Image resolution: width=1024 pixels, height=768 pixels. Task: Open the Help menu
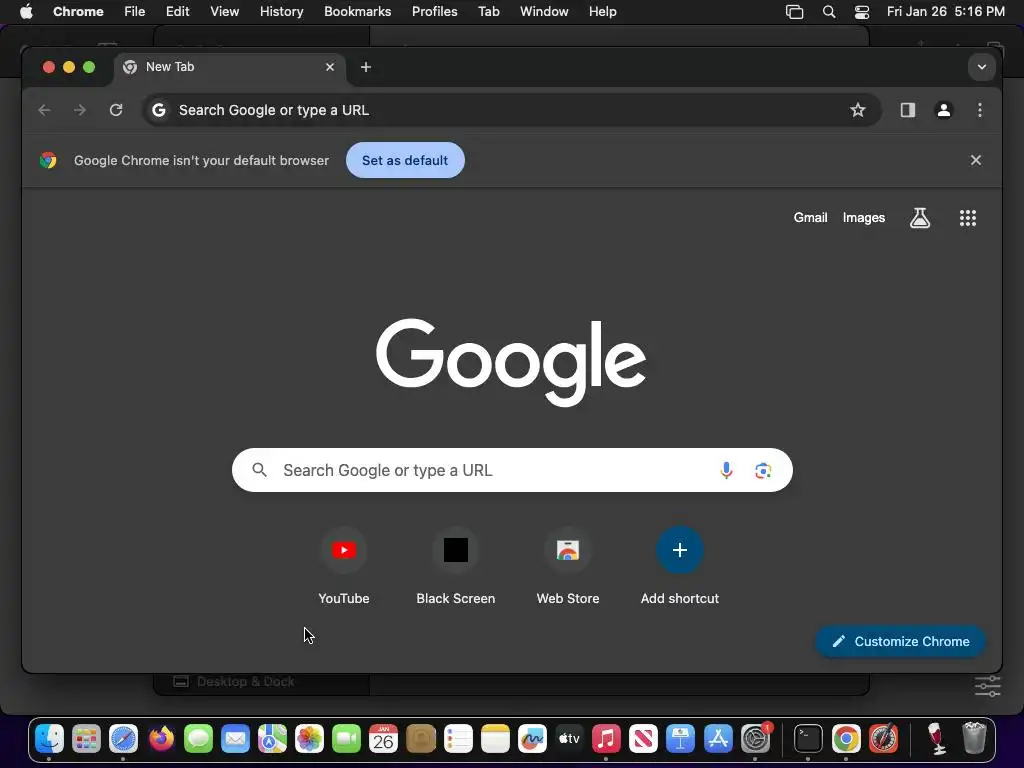coord(602,11)
